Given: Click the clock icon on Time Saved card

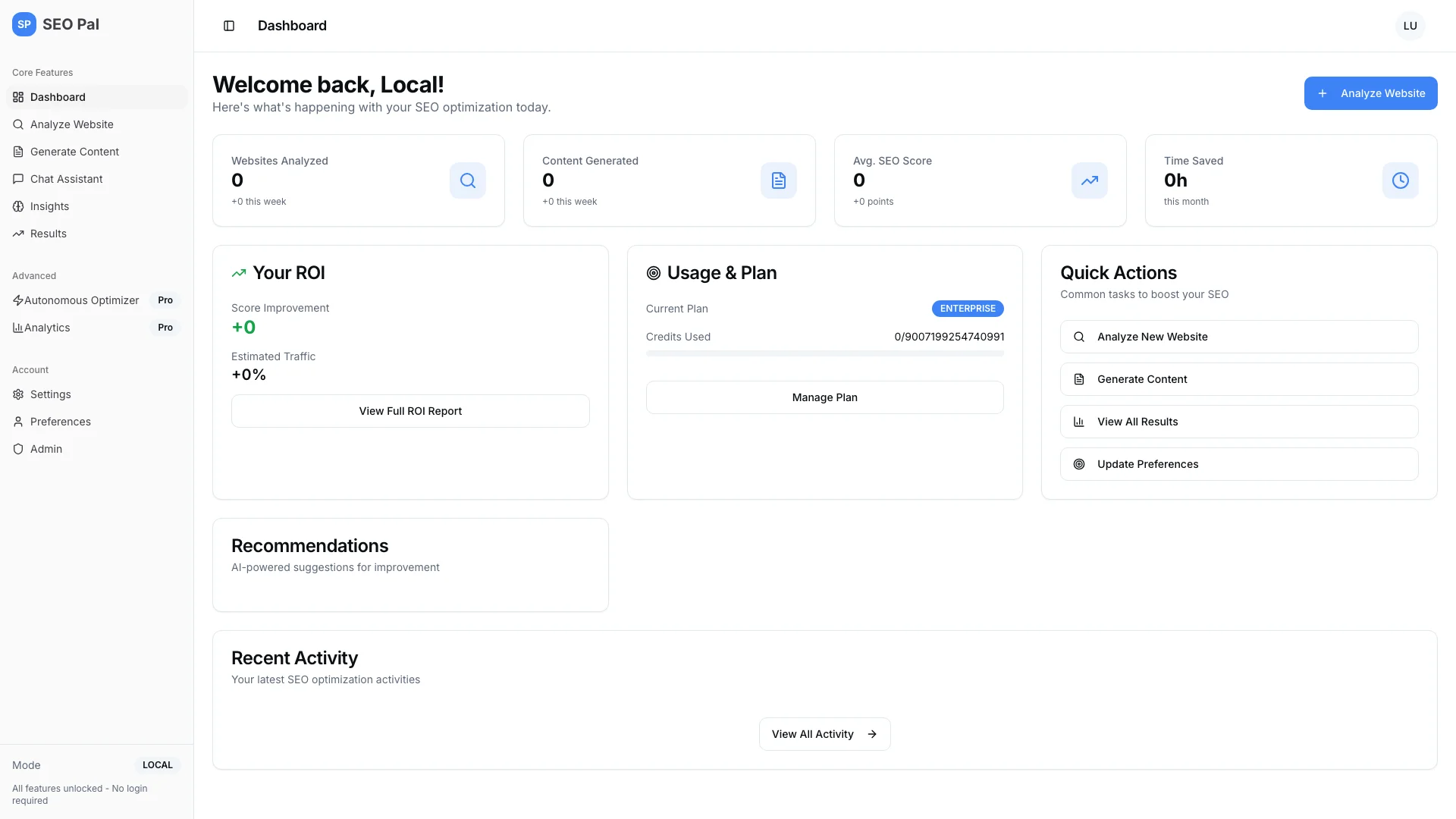Looking at the screenshot, I should [1400, 180].
